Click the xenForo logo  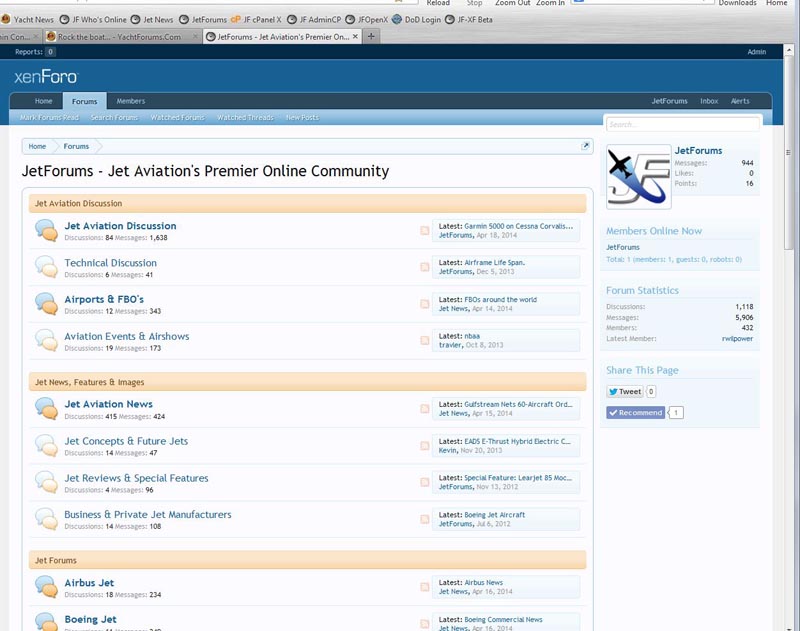46,77
